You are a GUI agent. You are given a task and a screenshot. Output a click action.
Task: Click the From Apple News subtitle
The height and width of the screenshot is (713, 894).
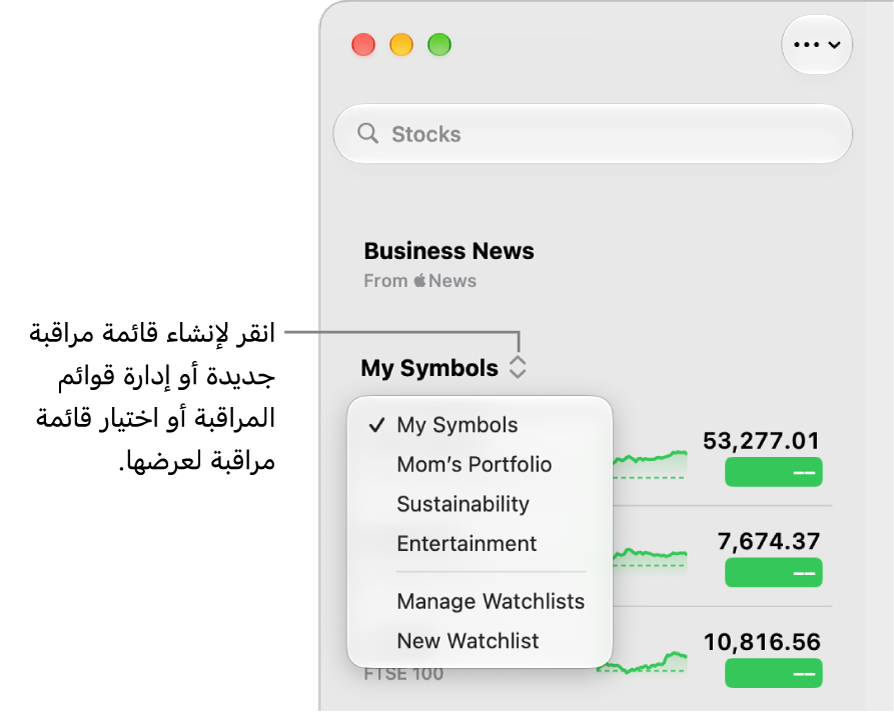420,280
